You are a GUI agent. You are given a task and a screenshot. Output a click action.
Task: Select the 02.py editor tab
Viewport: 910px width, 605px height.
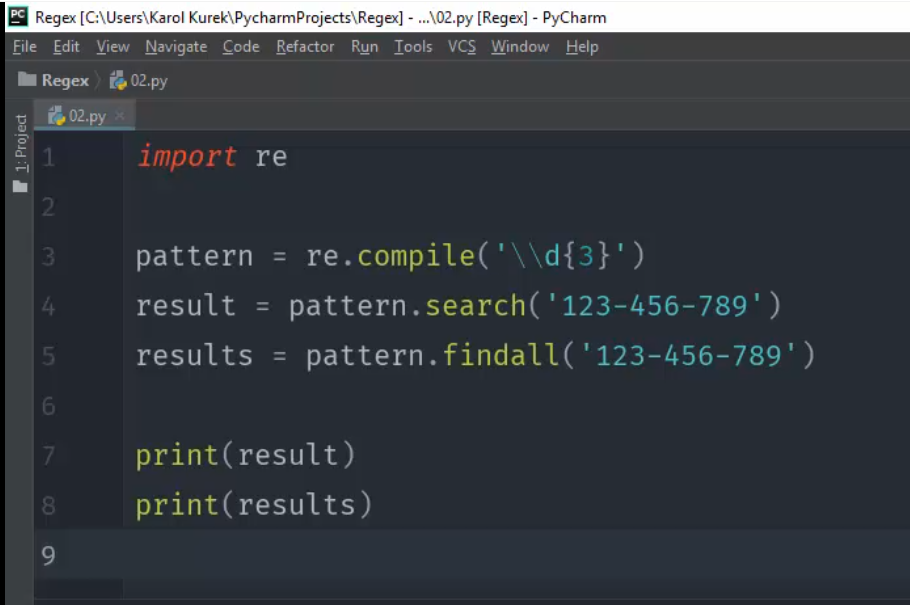pyautogui.click(x=84, y=116)
